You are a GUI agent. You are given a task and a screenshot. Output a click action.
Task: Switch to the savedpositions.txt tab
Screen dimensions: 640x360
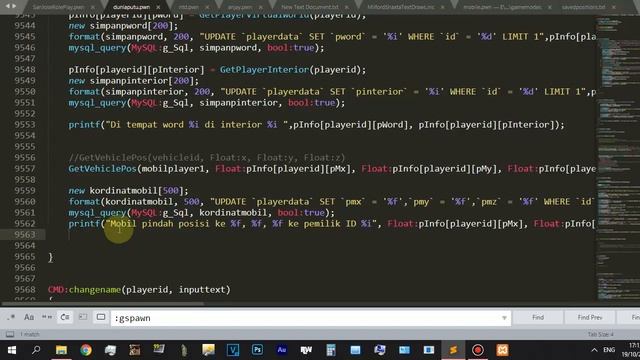[583, 7]
